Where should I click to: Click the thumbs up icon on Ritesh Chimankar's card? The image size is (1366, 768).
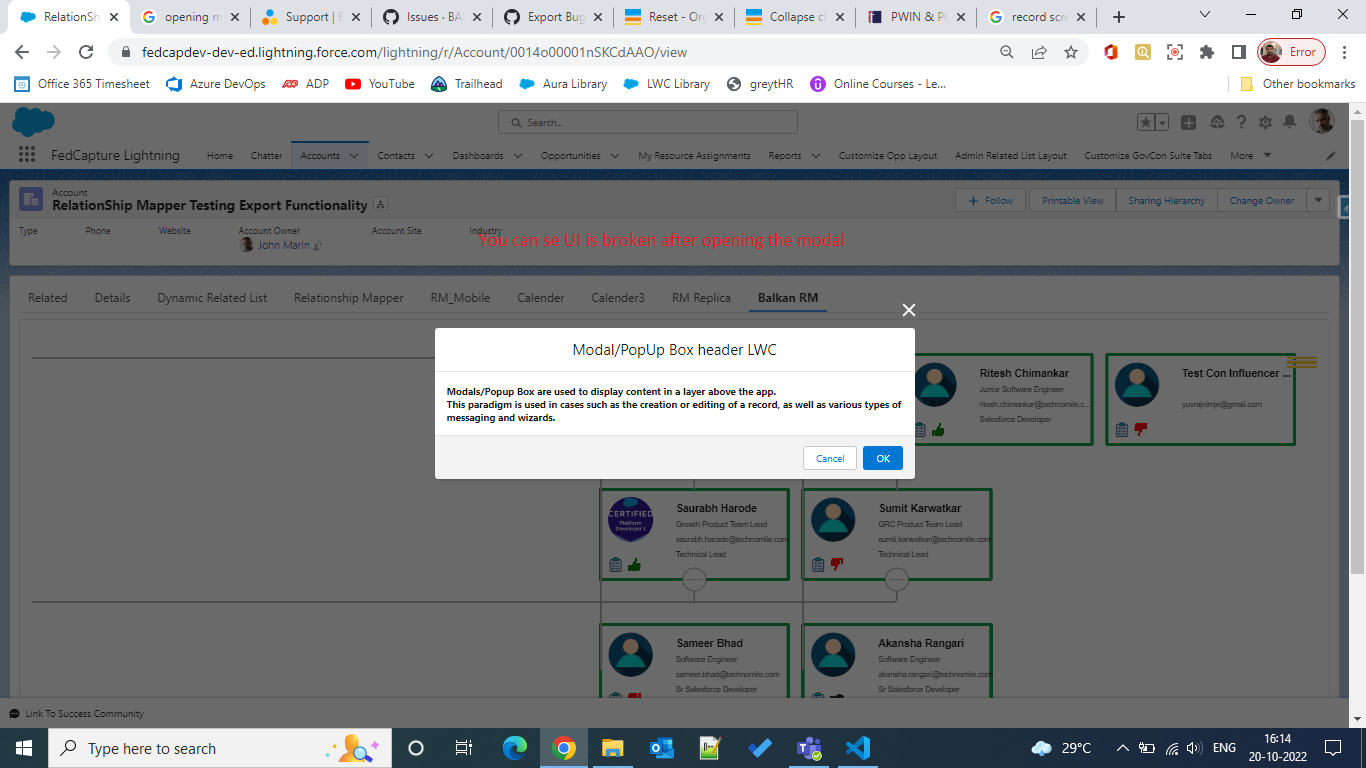click(x=940, y=430)
